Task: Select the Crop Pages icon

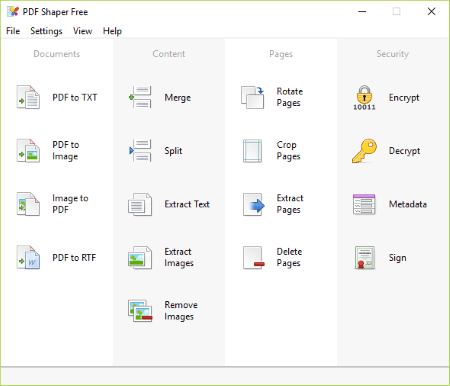Action: 253,151
